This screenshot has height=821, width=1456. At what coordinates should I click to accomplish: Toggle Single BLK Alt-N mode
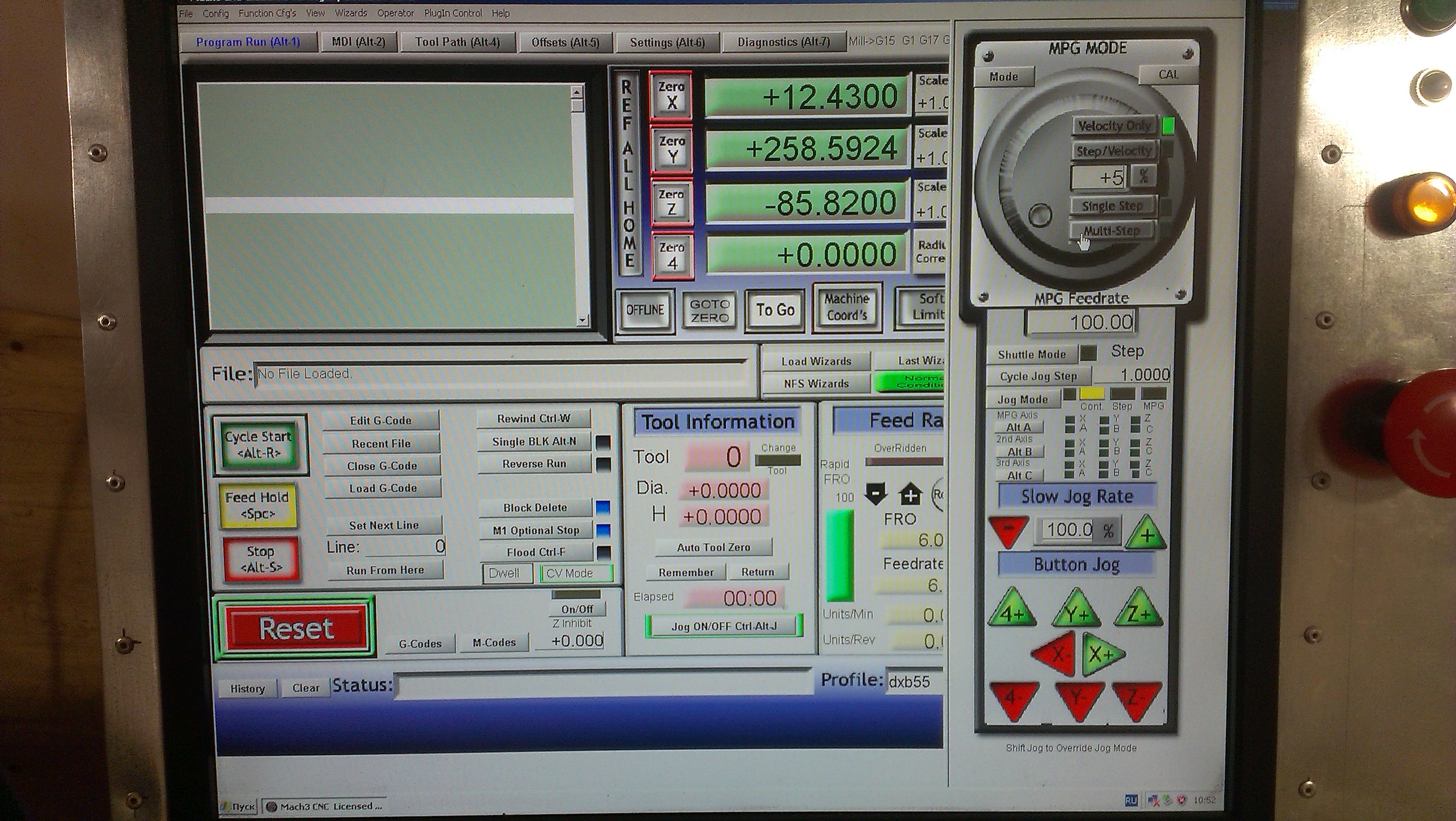click(534, 442)
